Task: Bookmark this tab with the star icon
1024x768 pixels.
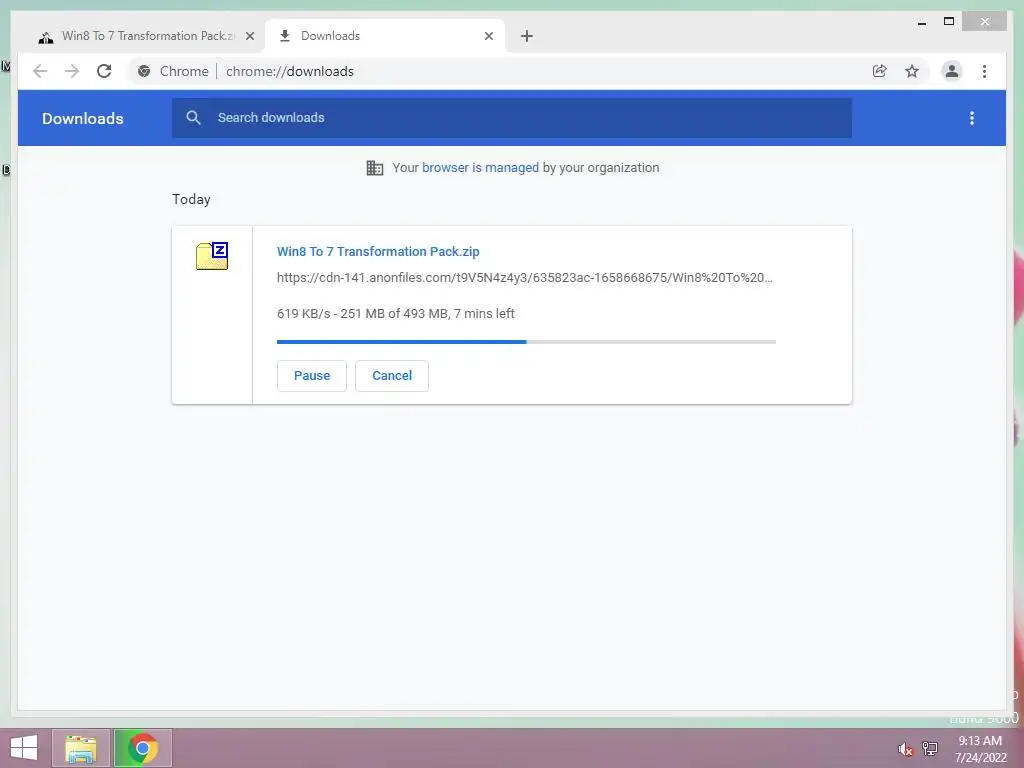Action: point(912,71)
